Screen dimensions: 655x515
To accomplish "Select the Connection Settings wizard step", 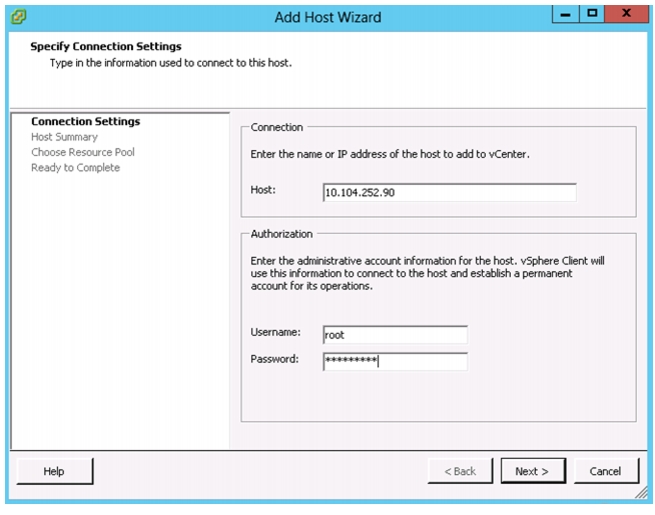I will (x=86, y=122).
